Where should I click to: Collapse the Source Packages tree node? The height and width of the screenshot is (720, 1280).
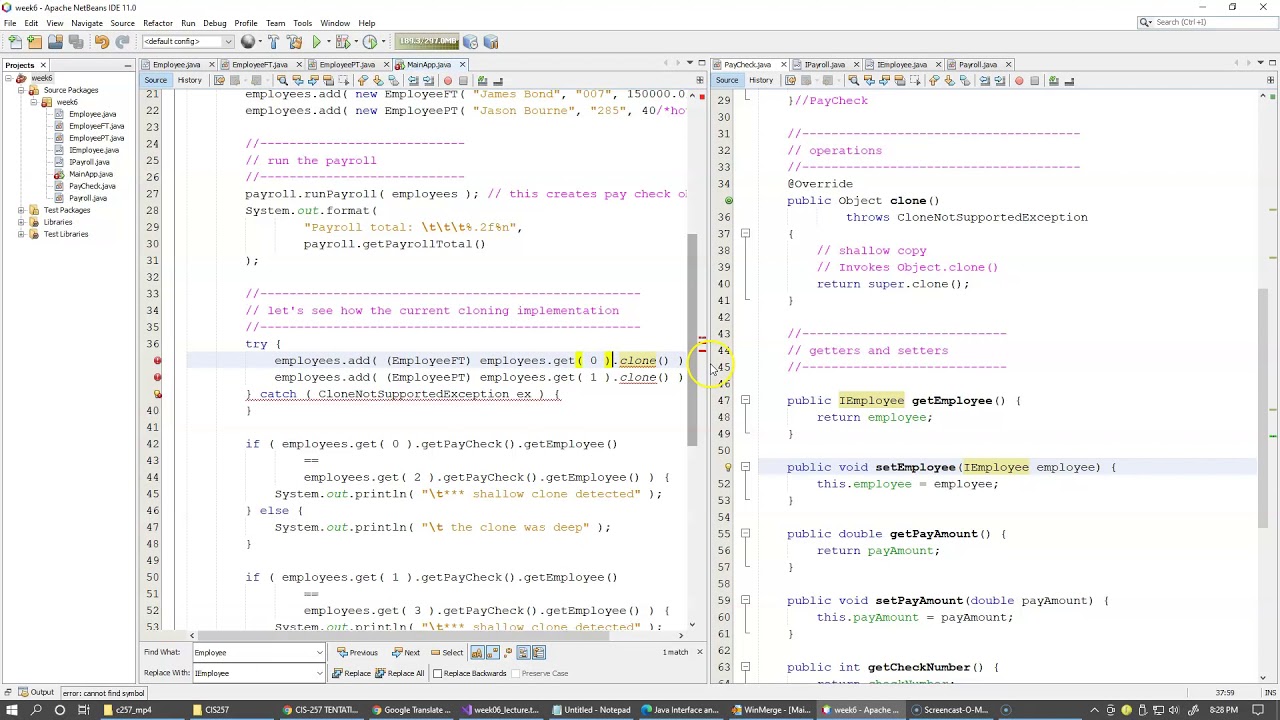pos(21,90)
